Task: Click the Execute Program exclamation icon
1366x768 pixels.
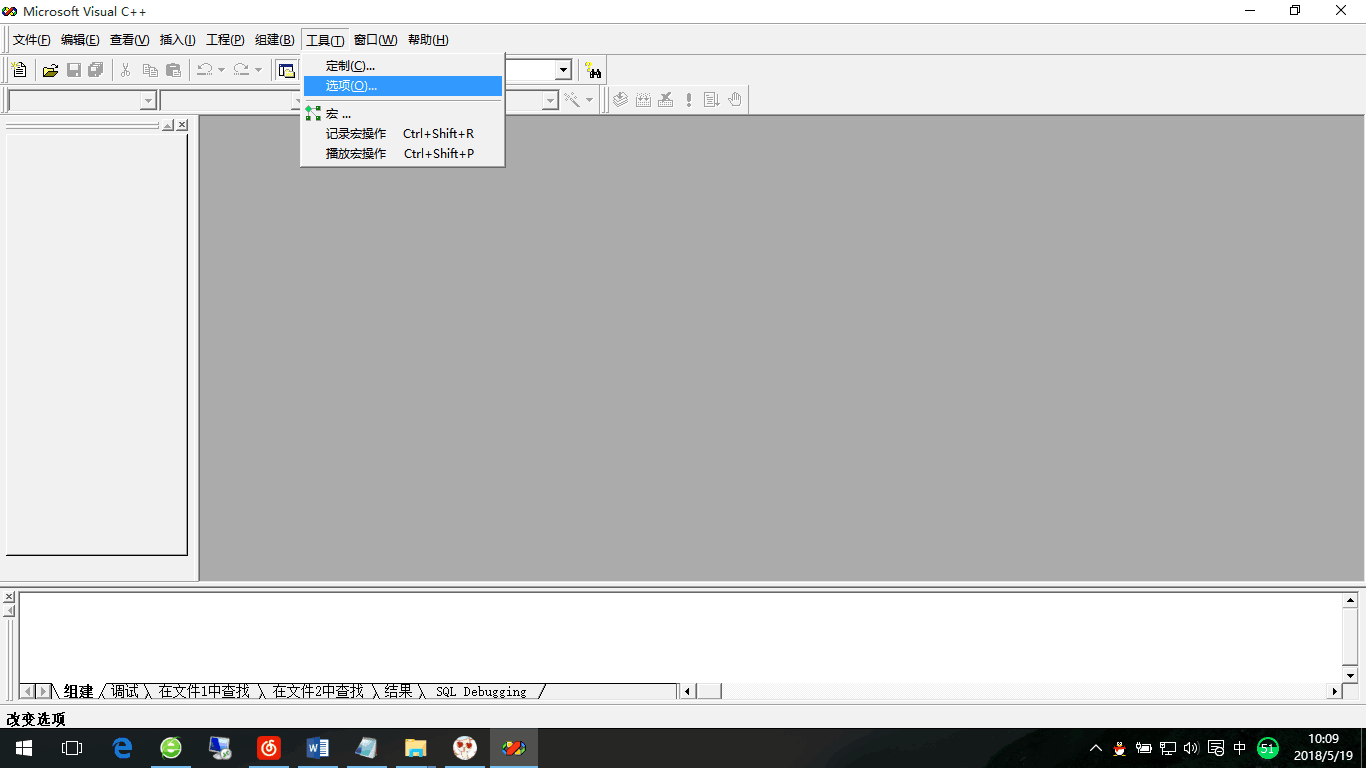Action: click(x=689, y=100)
